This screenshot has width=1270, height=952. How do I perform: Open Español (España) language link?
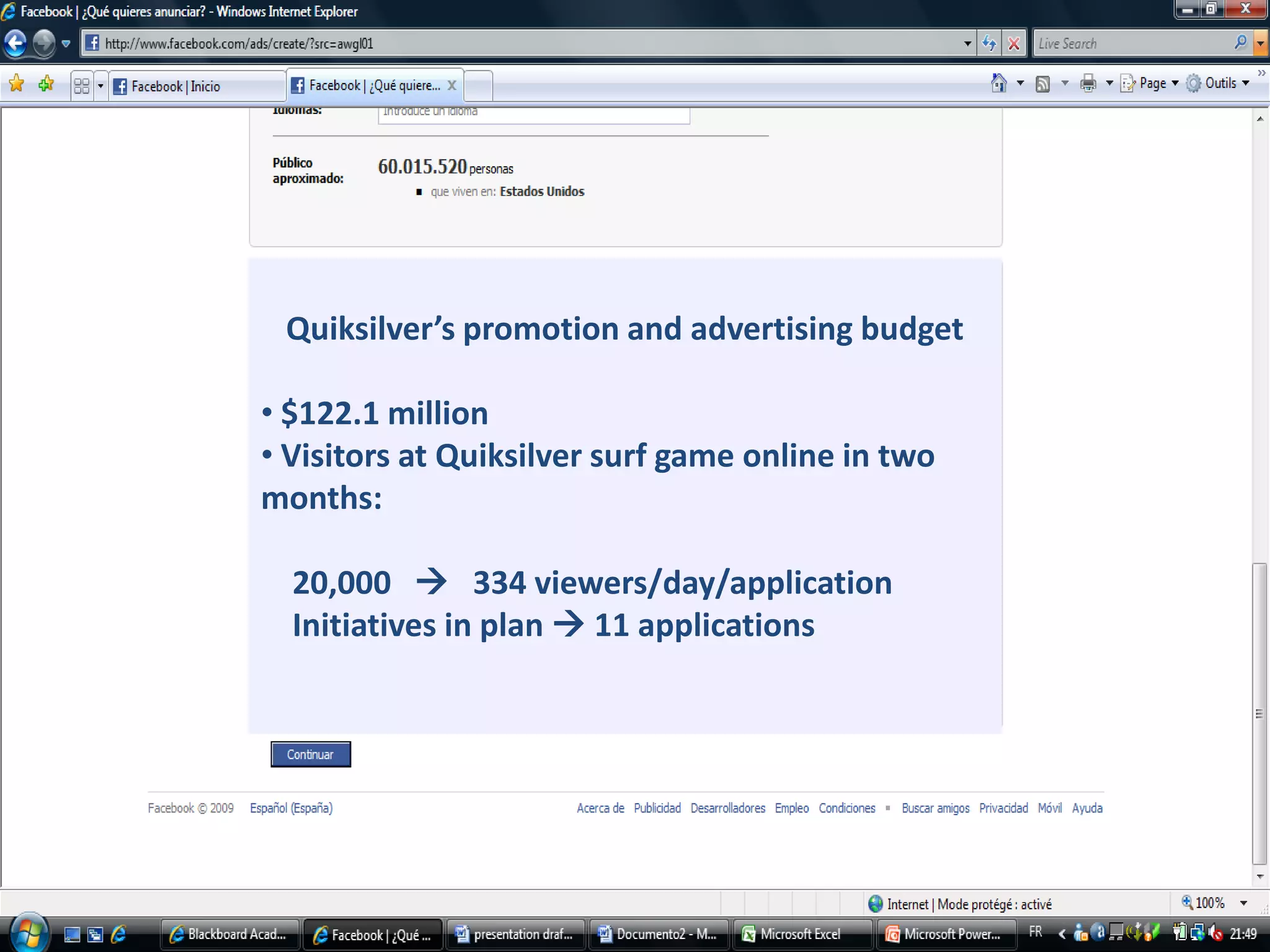(291, 808)
